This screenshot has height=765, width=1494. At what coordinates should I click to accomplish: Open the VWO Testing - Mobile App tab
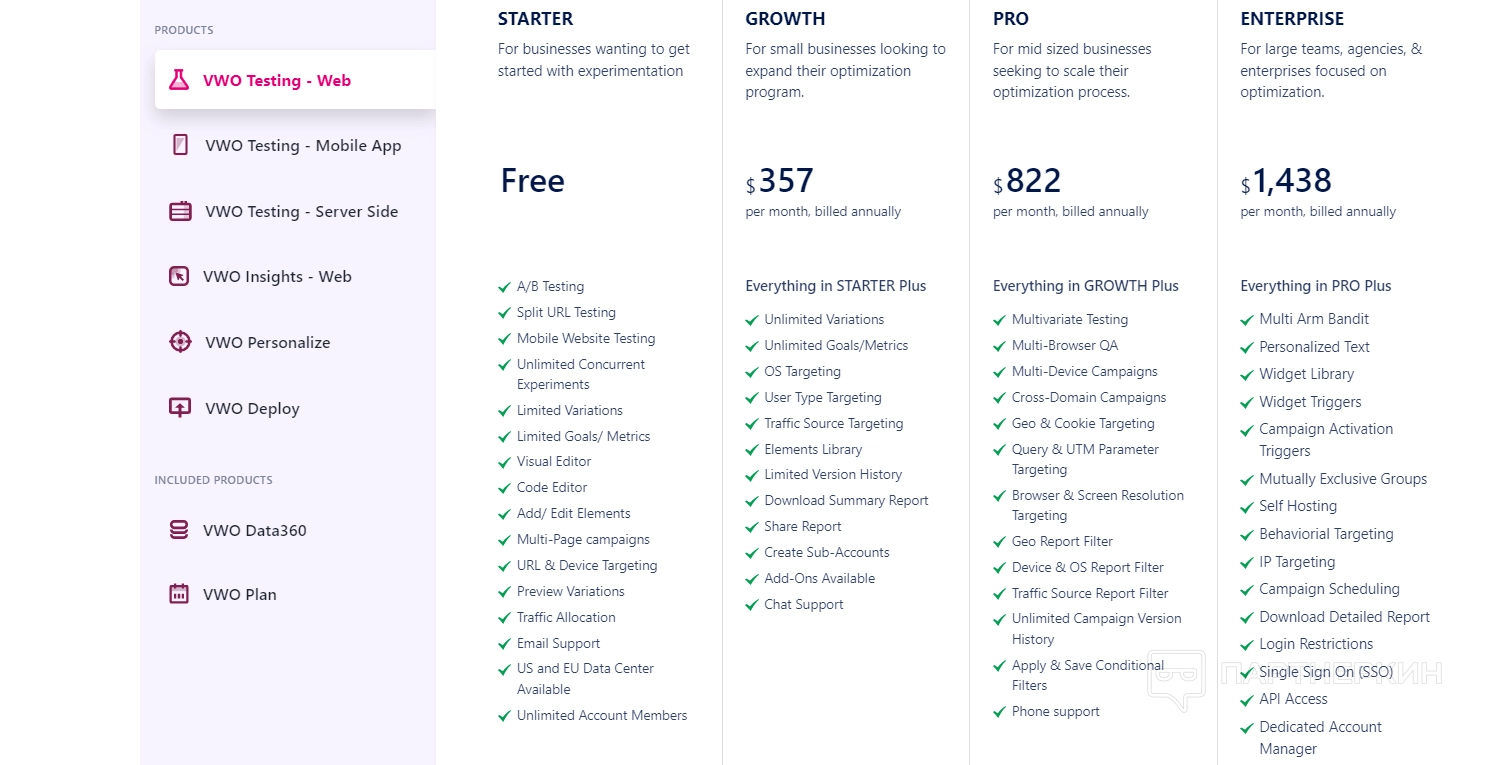[303, 146]
